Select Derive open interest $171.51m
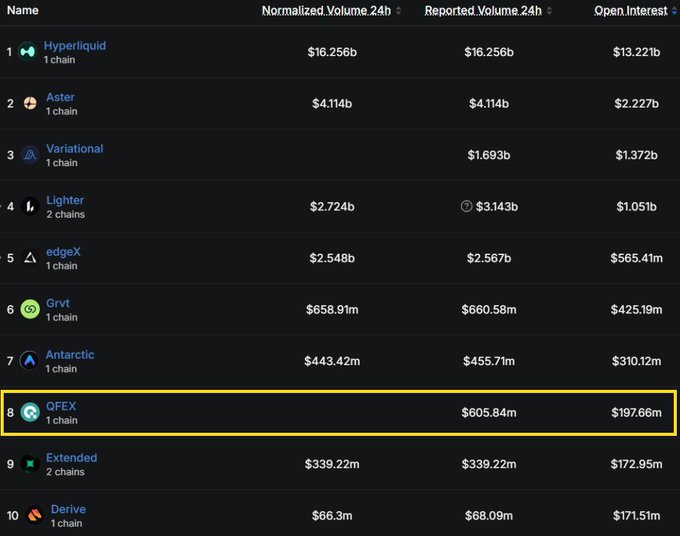The image size is (680, 536). coord(636,516)
